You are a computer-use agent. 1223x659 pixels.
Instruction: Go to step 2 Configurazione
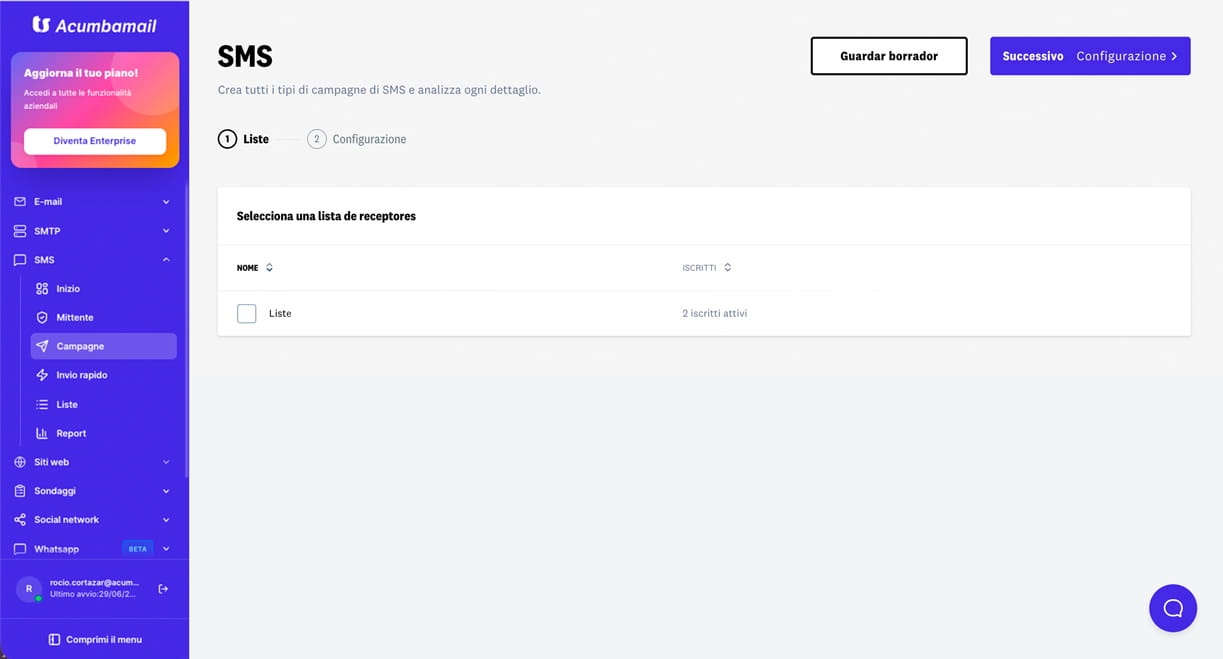[x=357, y=139]
